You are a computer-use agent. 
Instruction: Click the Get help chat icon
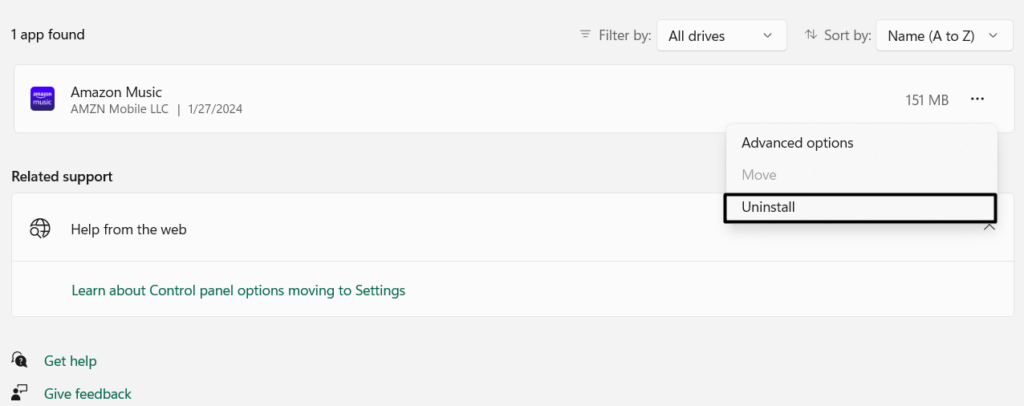(20, 360)
